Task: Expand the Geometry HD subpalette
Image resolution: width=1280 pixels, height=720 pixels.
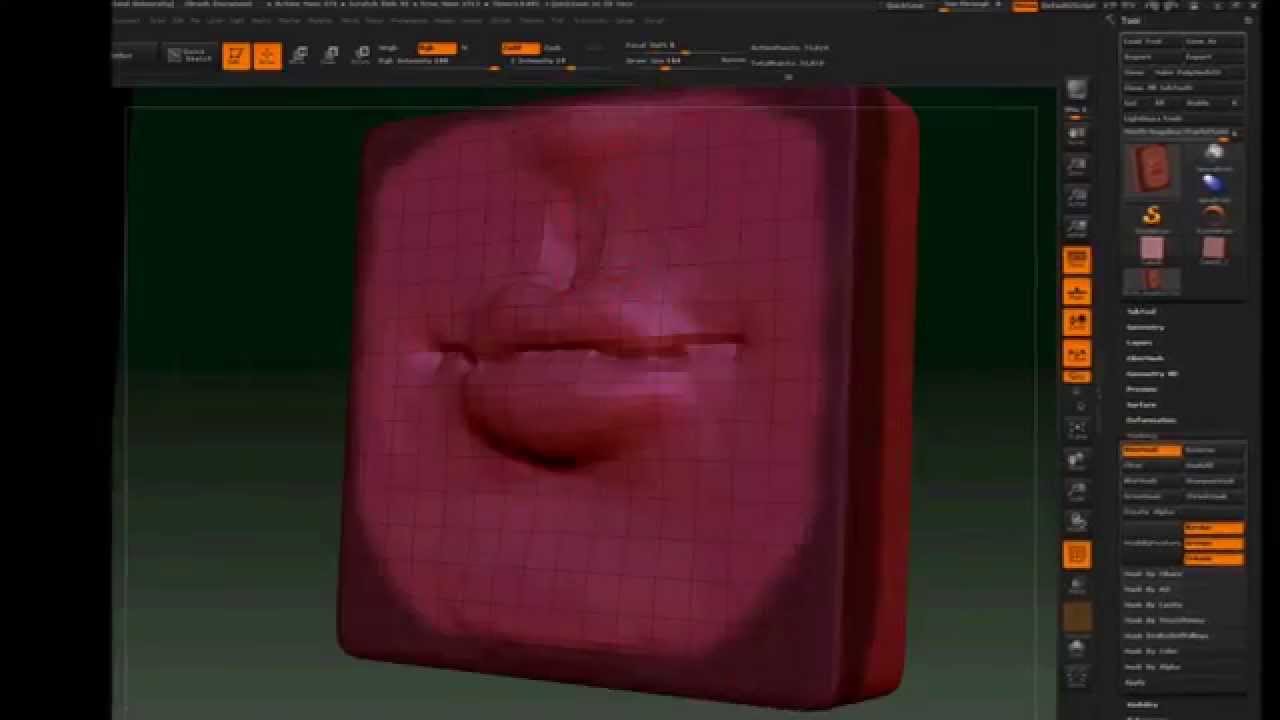Action: coord(1151,373)
